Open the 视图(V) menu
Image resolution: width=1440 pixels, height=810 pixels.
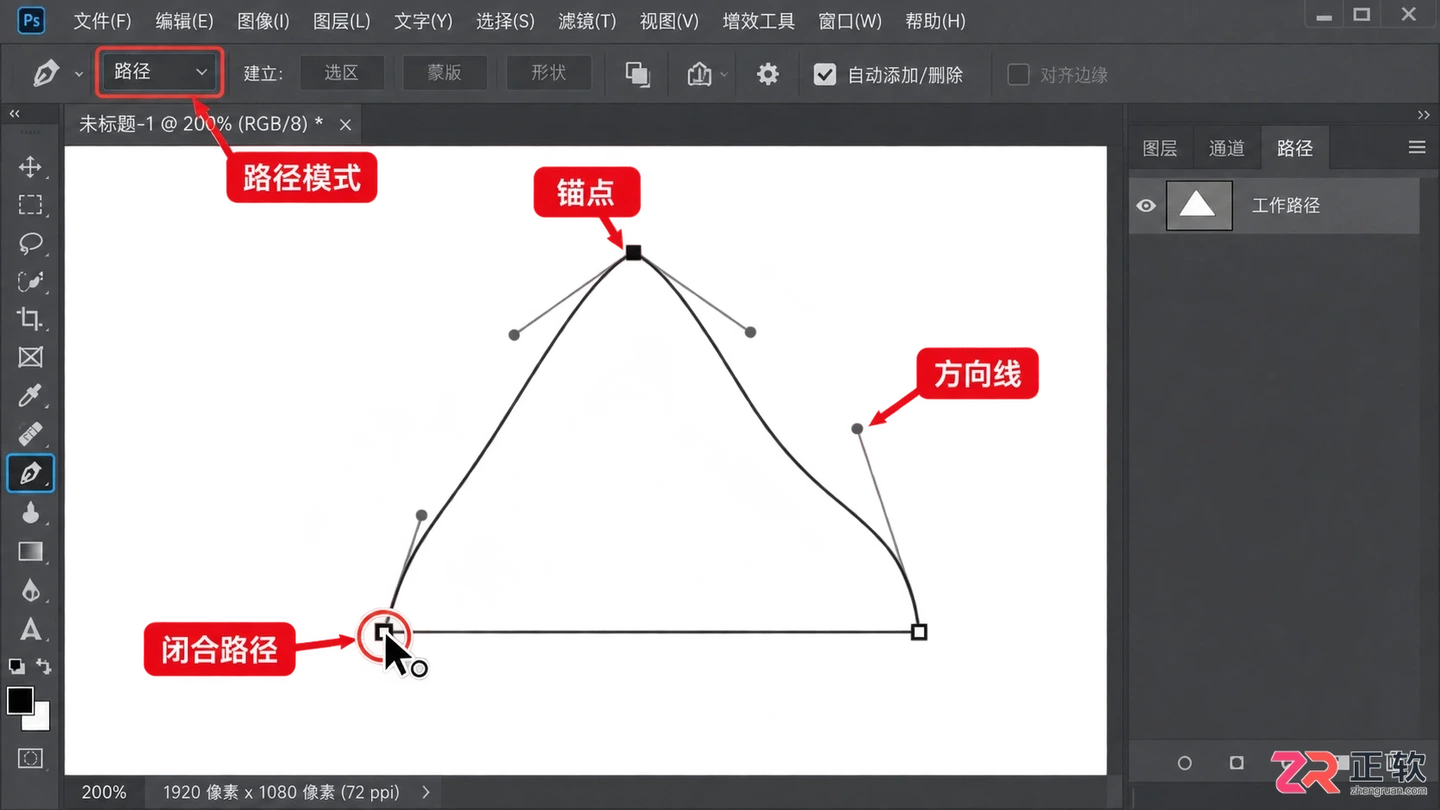tap(669, 21)
